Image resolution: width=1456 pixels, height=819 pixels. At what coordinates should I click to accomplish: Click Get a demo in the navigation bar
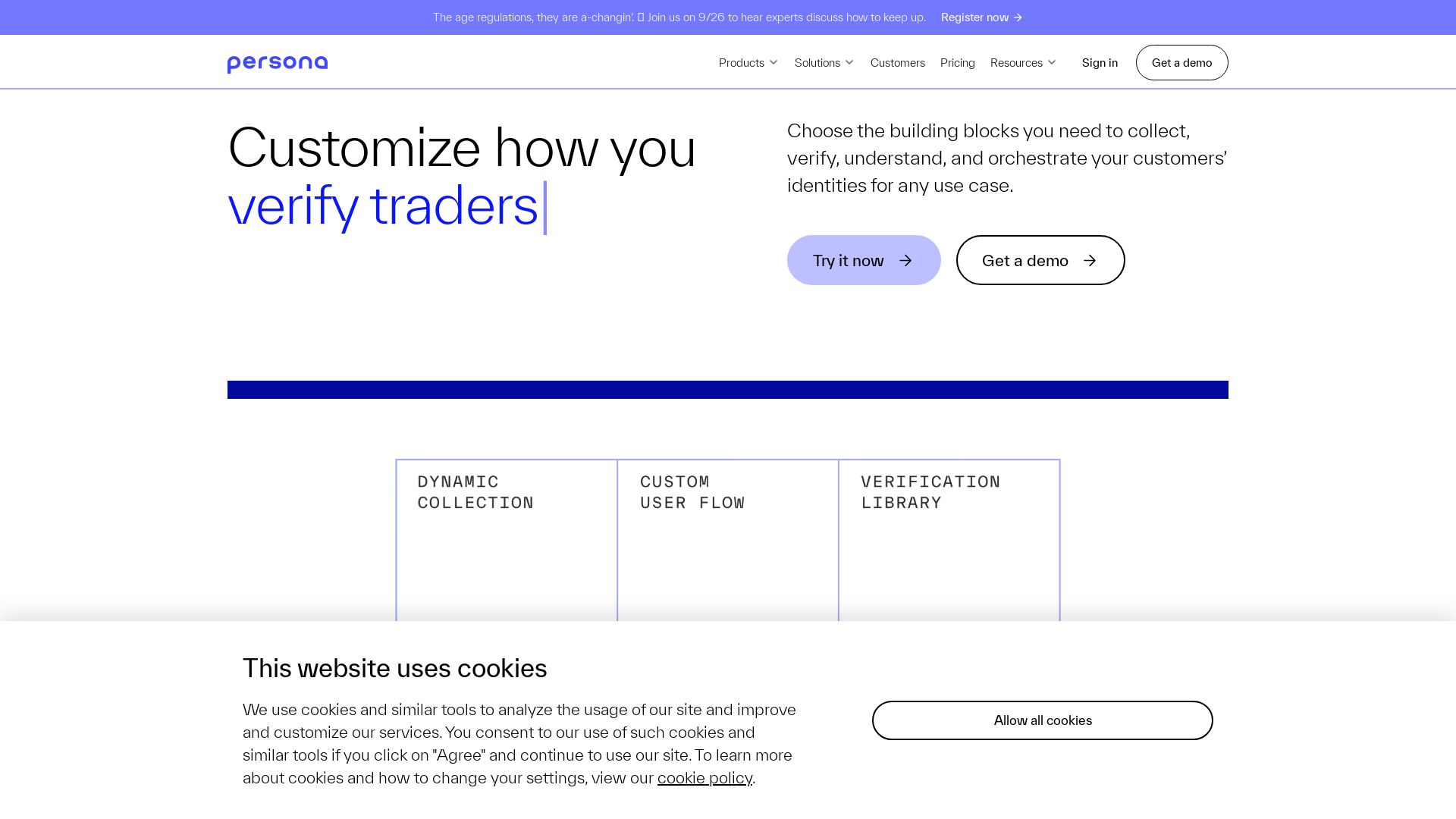tap(1181, 63)
